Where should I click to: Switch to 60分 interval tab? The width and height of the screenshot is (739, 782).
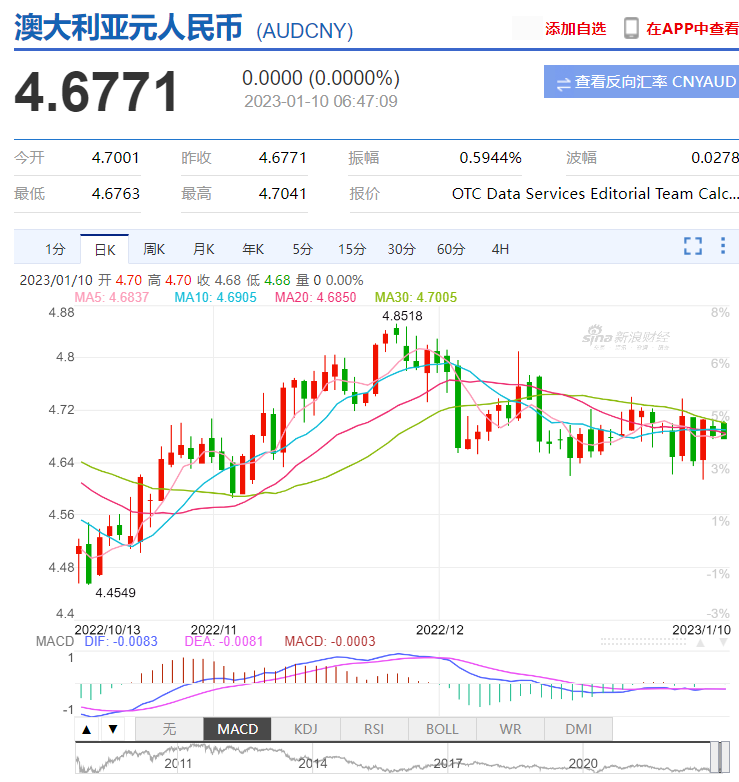(x=451, y=249)
